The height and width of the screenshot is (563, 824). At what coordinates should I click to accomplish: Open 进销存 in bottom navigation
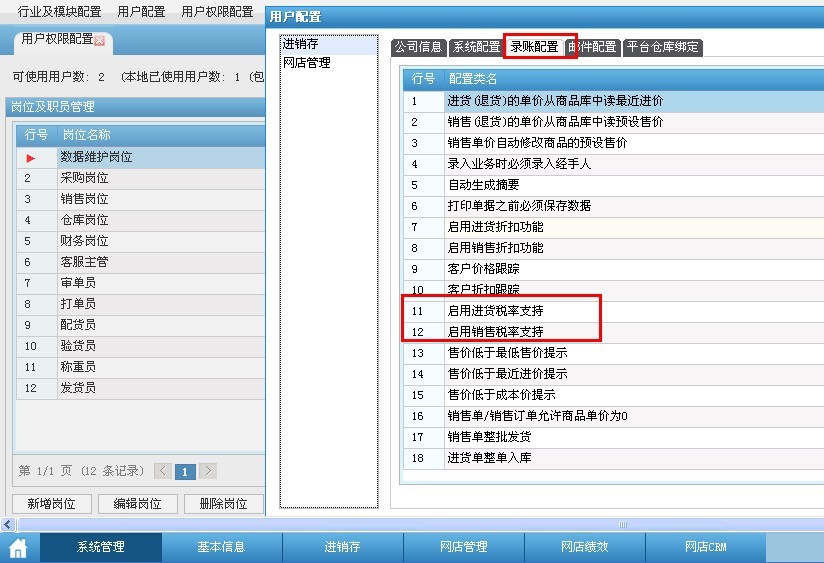point(343,547)
